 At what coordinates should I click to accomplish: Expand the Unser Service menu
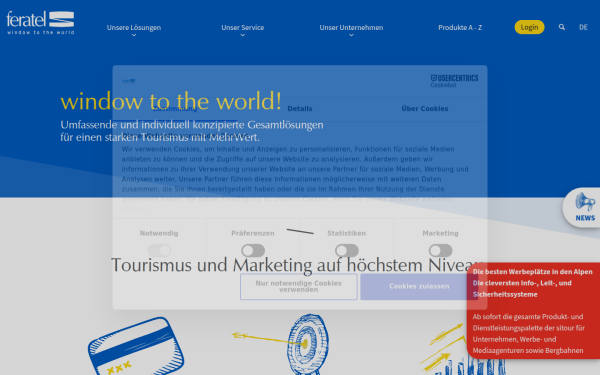tap(243, 29)
